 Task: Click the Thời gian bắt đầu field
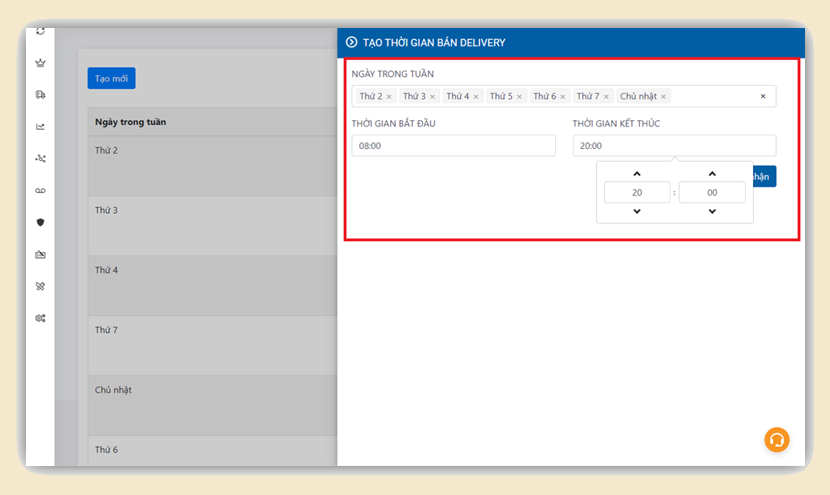coord(453,146)
